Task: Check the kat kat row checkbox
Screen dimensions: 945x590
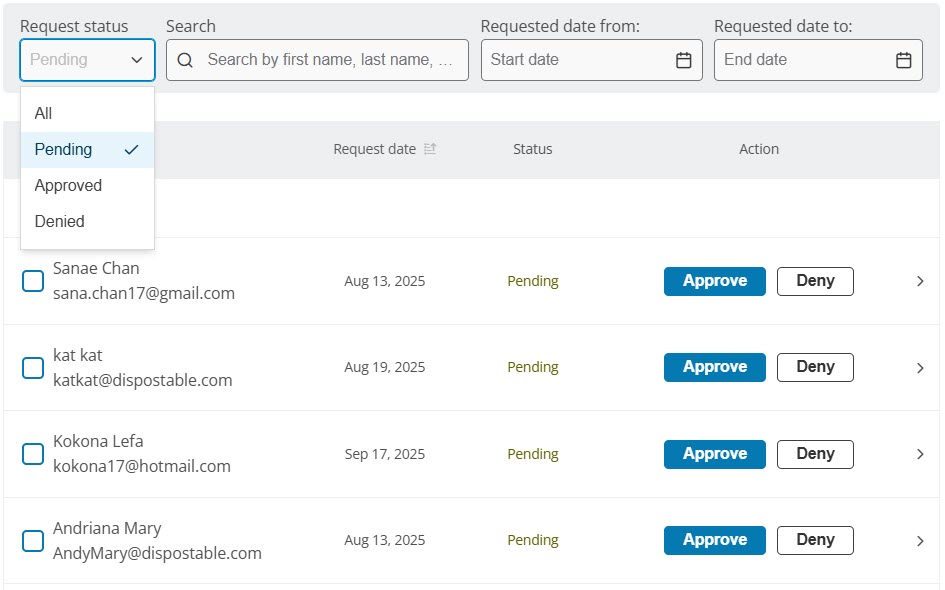Action: click(x=33, y=368)
